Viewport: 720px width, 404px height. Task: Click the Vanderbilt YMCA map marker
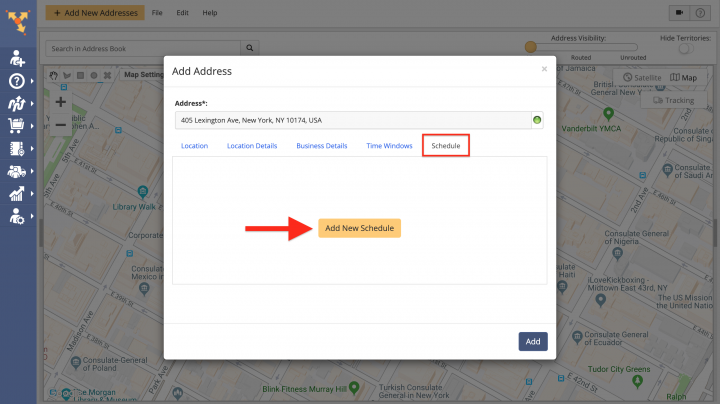tap(608, 113)
